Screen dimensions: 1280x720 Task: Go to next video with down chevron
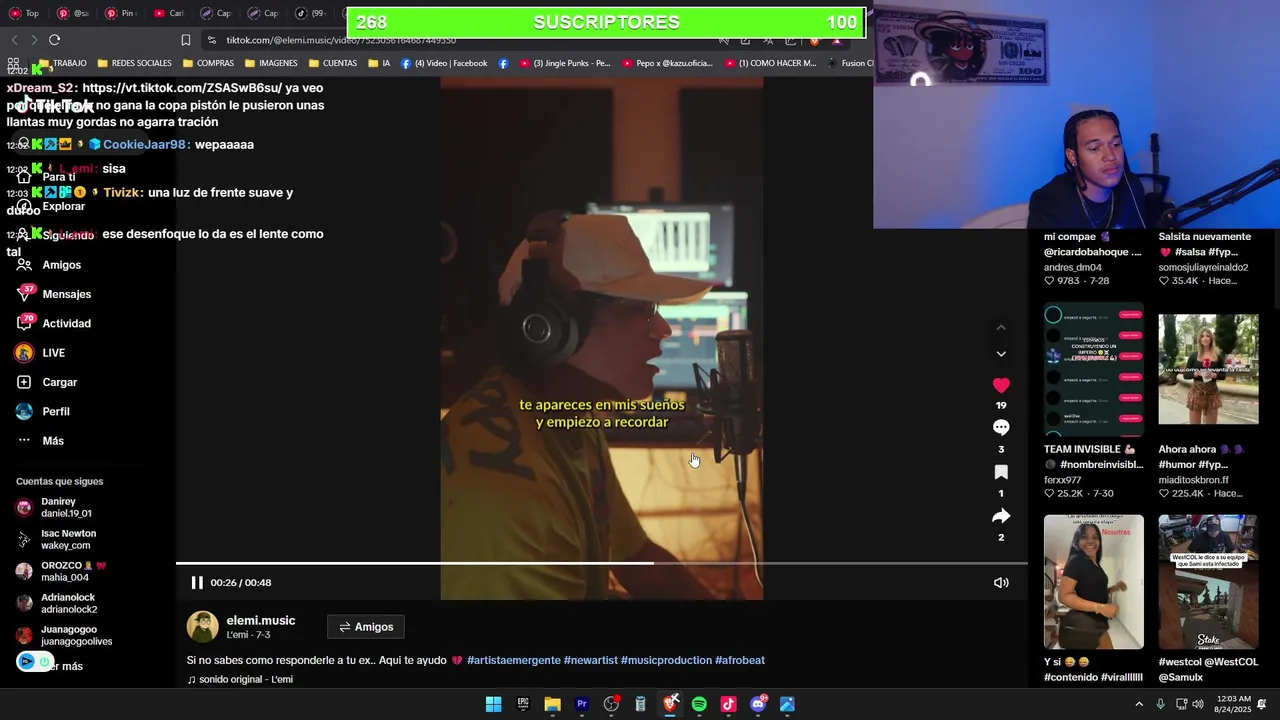pos(1001,354)
